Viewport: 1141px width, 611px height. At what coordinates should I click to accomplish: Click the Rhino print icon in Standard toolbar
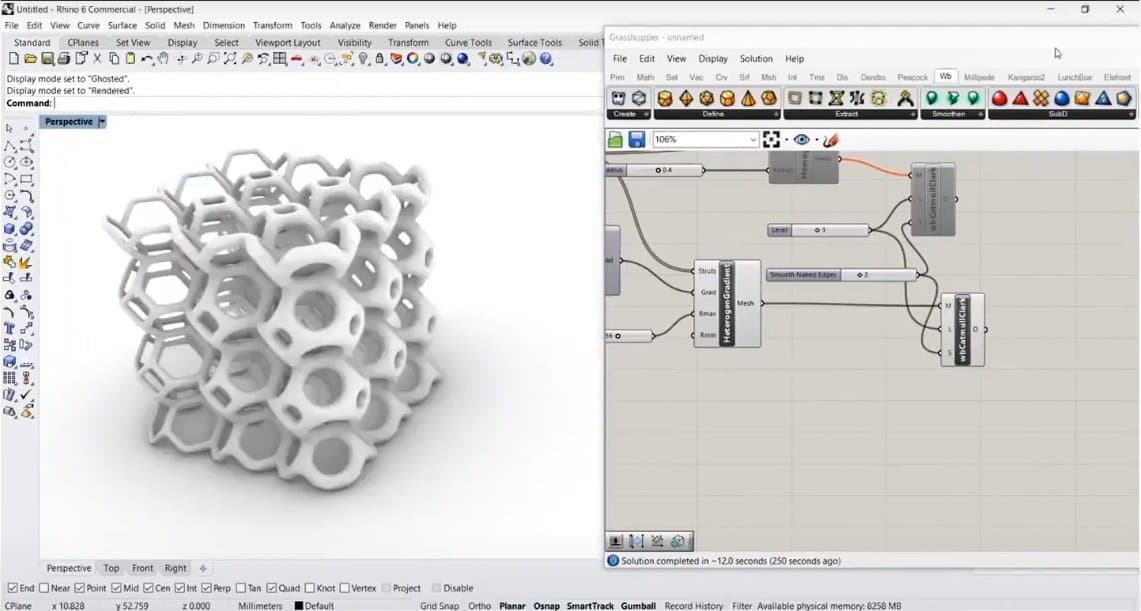(x=63, y=59)
